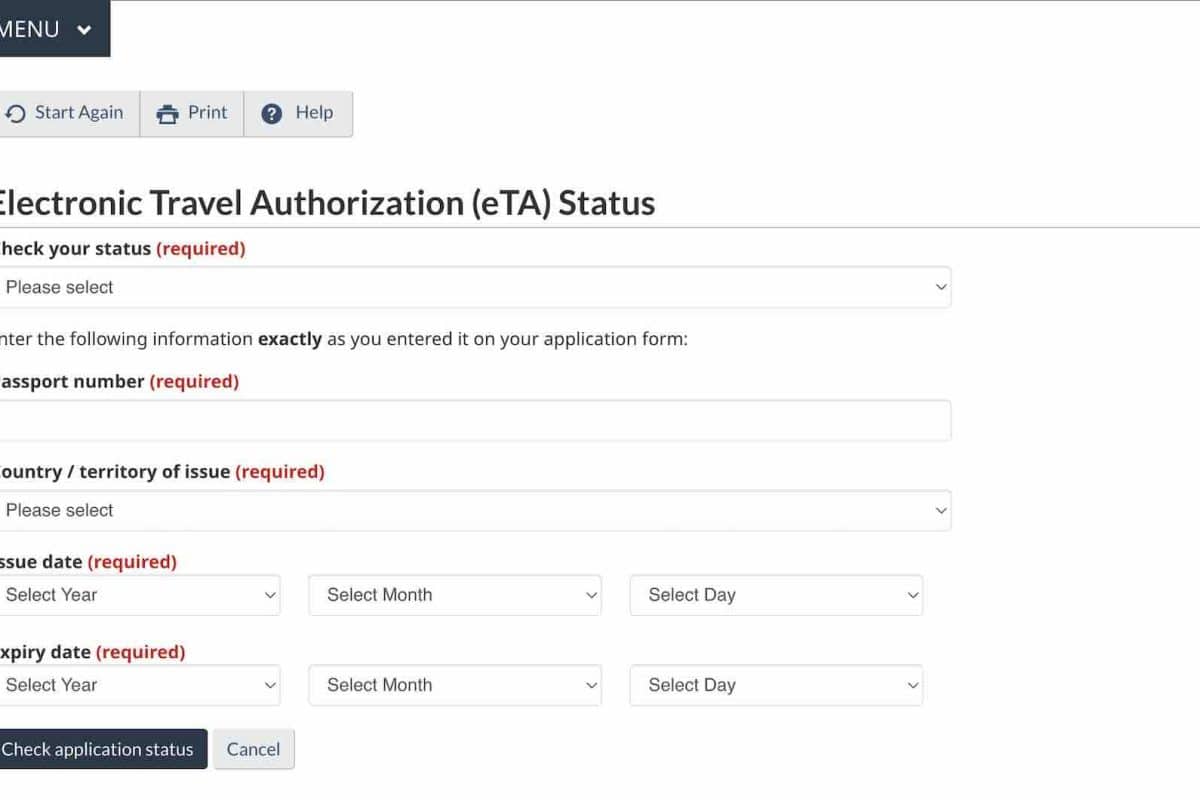This screenshot has height=800, width=1200.
Task: Click the eTA Status page heading
Action: click(x=325, y=203)
